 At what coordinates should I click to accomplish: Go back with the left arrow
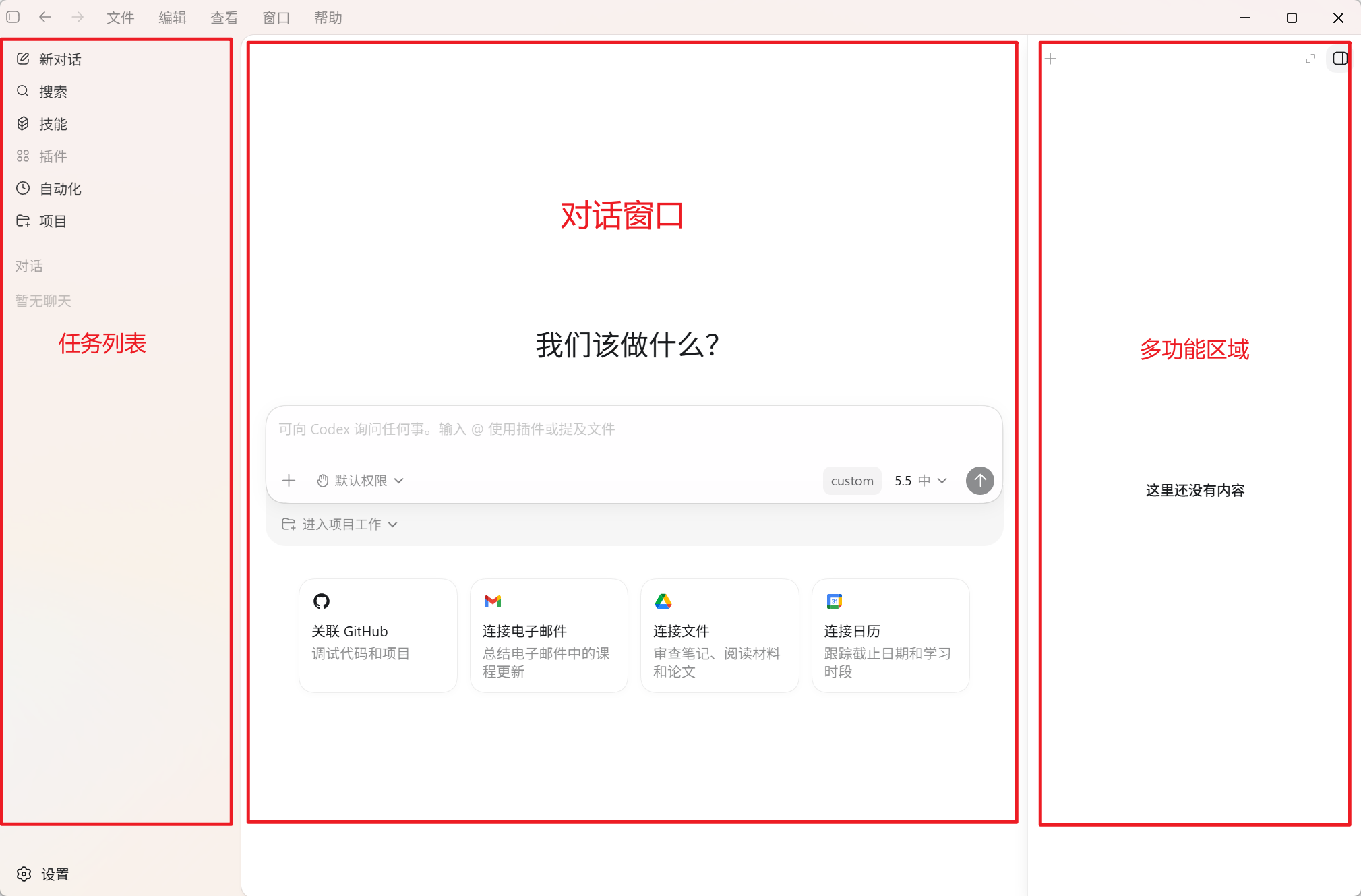click(45, 18)
